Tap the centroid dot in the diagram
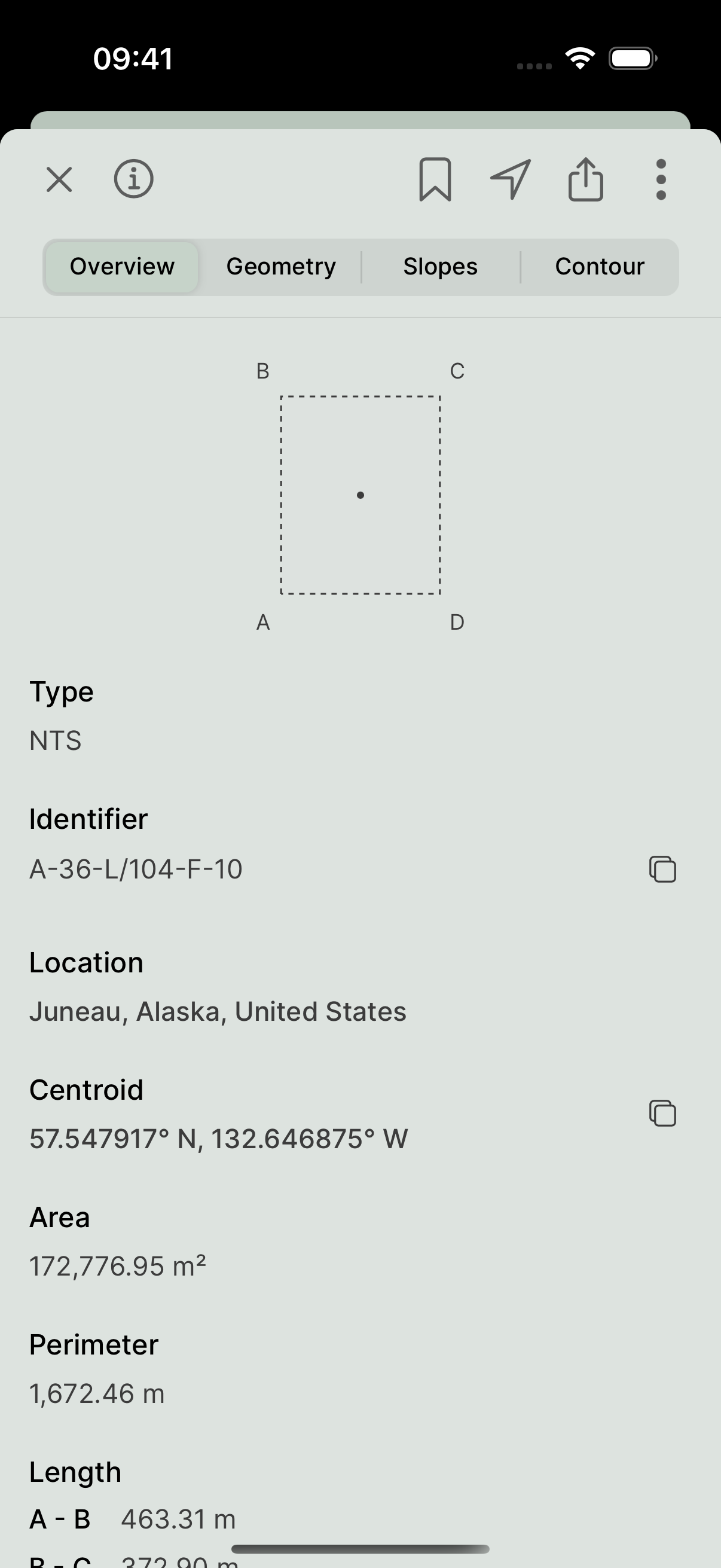The height and width of the screenshot is (1568, 721). (360, 495)
